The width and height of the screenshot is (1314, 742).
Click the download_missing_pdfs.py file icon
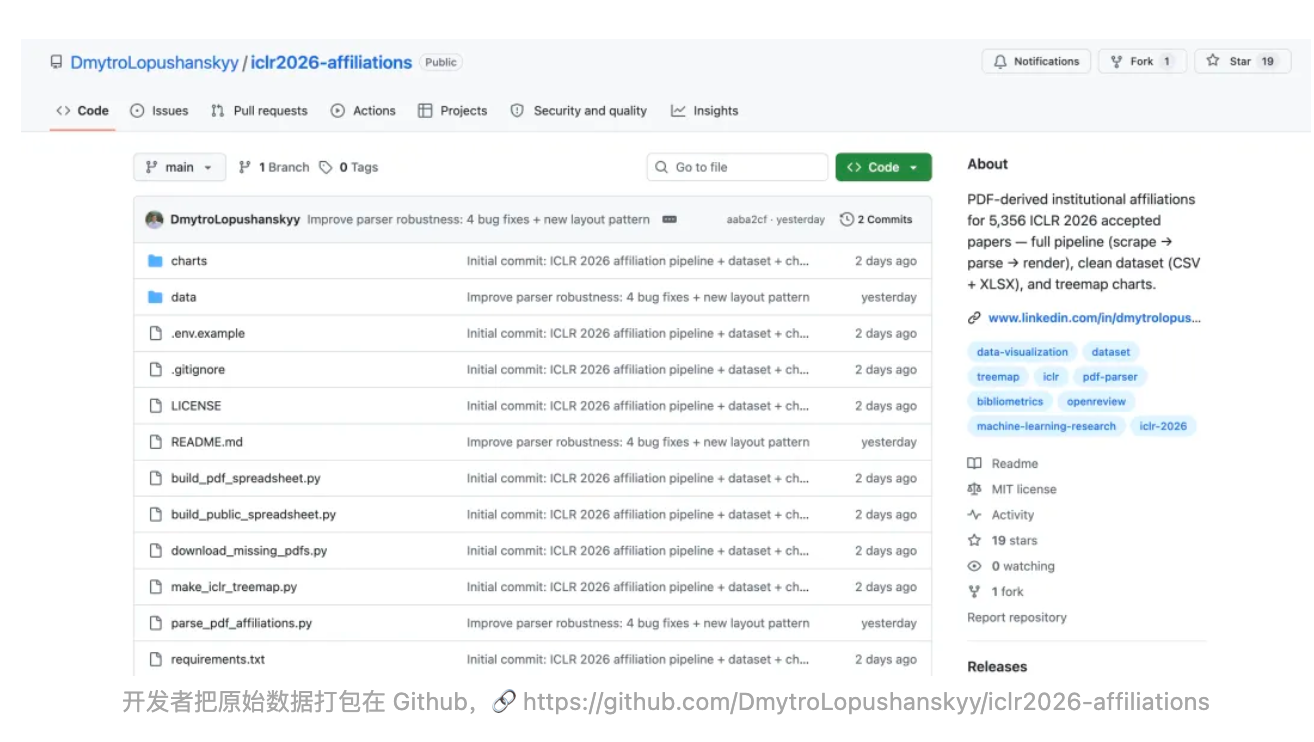155,551
